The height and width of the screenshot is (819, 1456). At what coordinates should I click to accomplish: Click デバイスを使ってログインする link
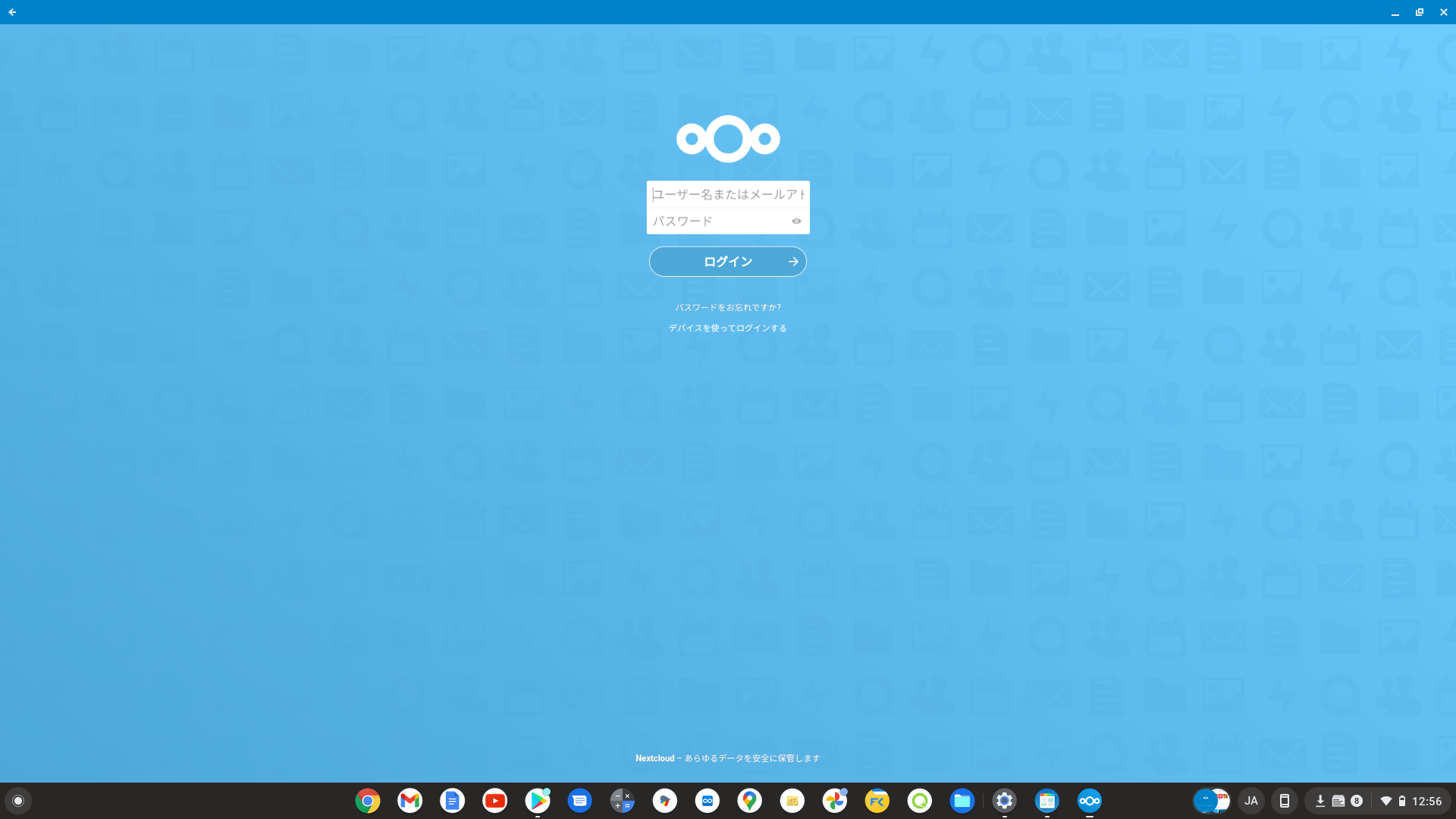click(728, 328)
